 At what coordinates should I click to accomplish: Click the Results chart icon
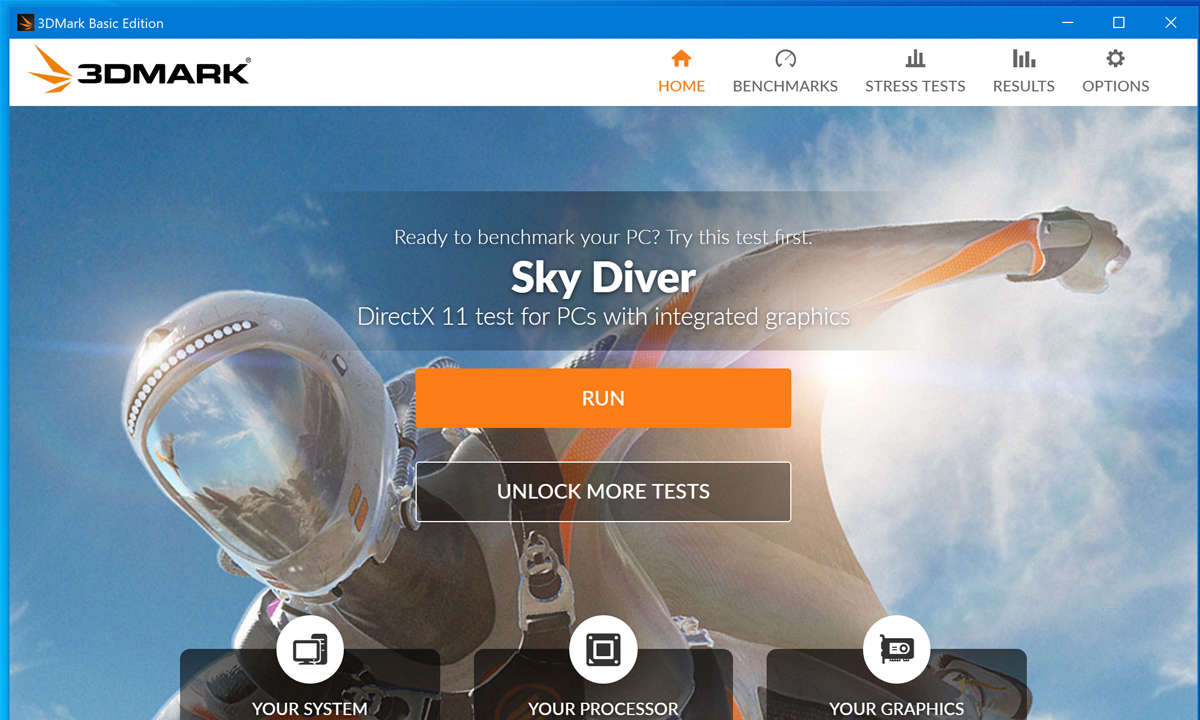[1023, 58]
